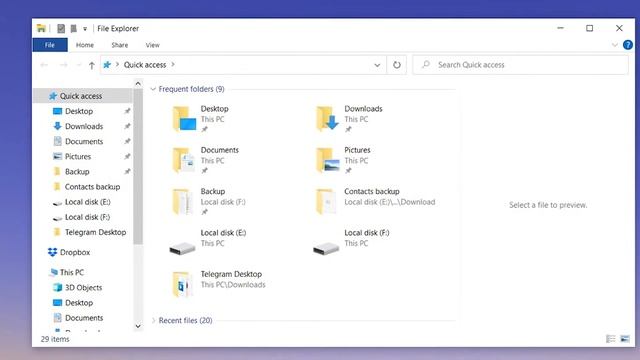Click pin icon next to Desktop in sidebar
Screen dimensions: 640x360
click(x=127, y=111)
